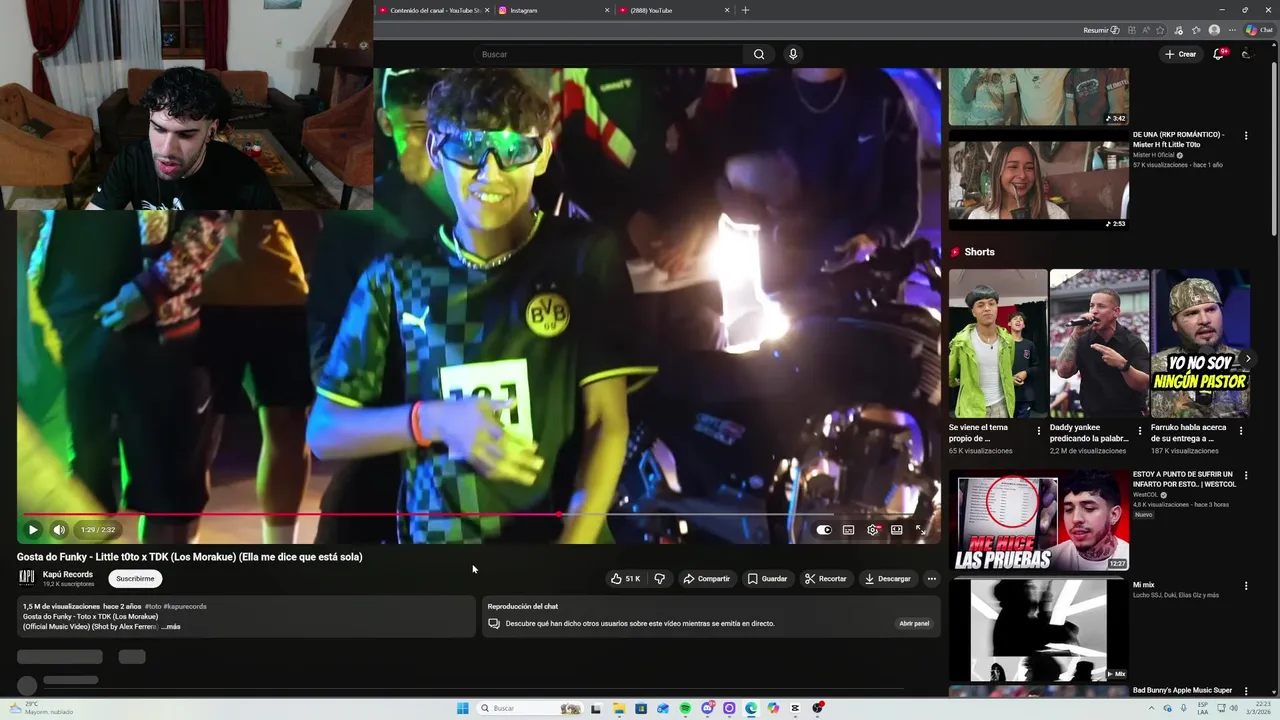Show more Shorts with the right arrow
Image resolution: width=1280 pixels, height=720 pixels.
1248,359
